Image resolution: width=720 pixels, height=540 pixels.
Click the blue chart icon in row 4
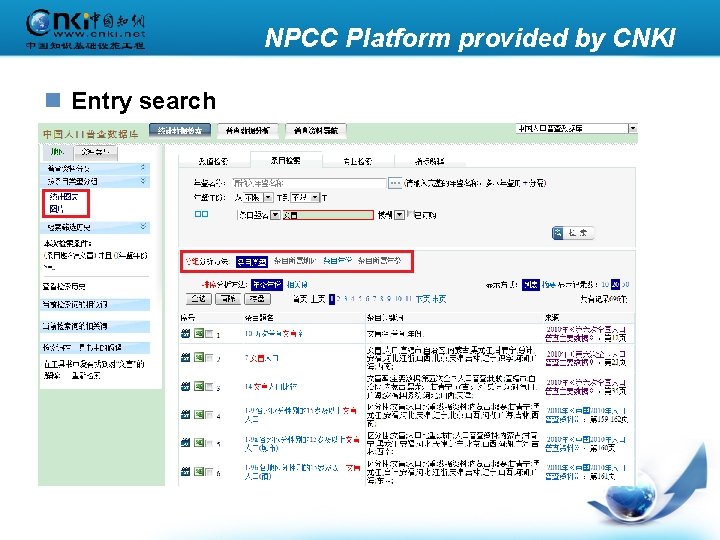click(185, 415)
